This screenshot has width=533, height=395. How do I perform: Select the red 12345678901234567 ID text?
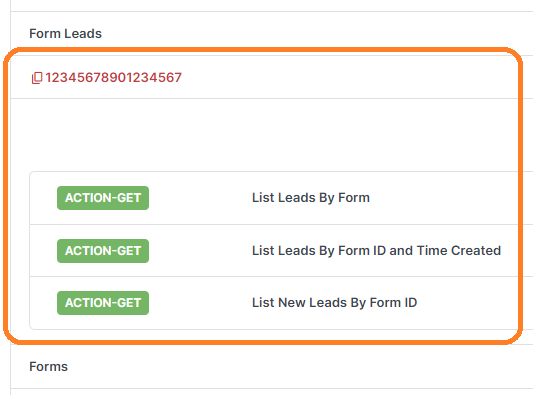[x=114, y=78]
